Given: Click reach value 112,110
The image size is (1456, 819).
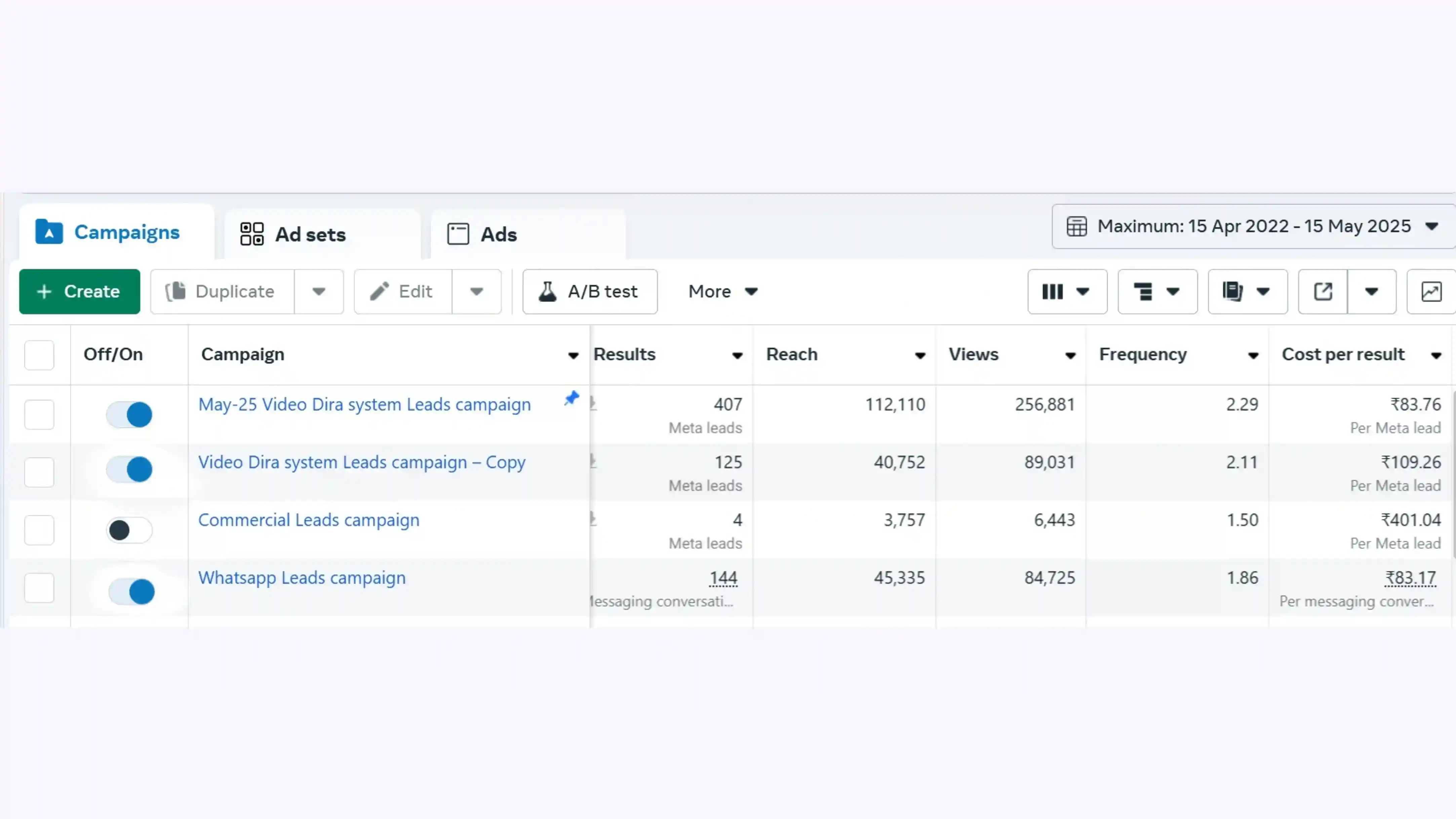Looking at the screenshot, I should pyautogui.click(x=895, y=405).
